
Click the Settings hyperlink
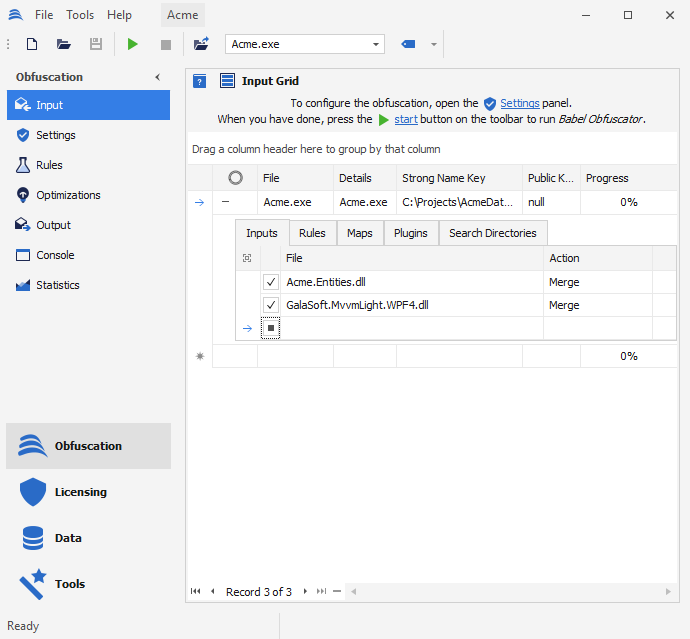519,103
